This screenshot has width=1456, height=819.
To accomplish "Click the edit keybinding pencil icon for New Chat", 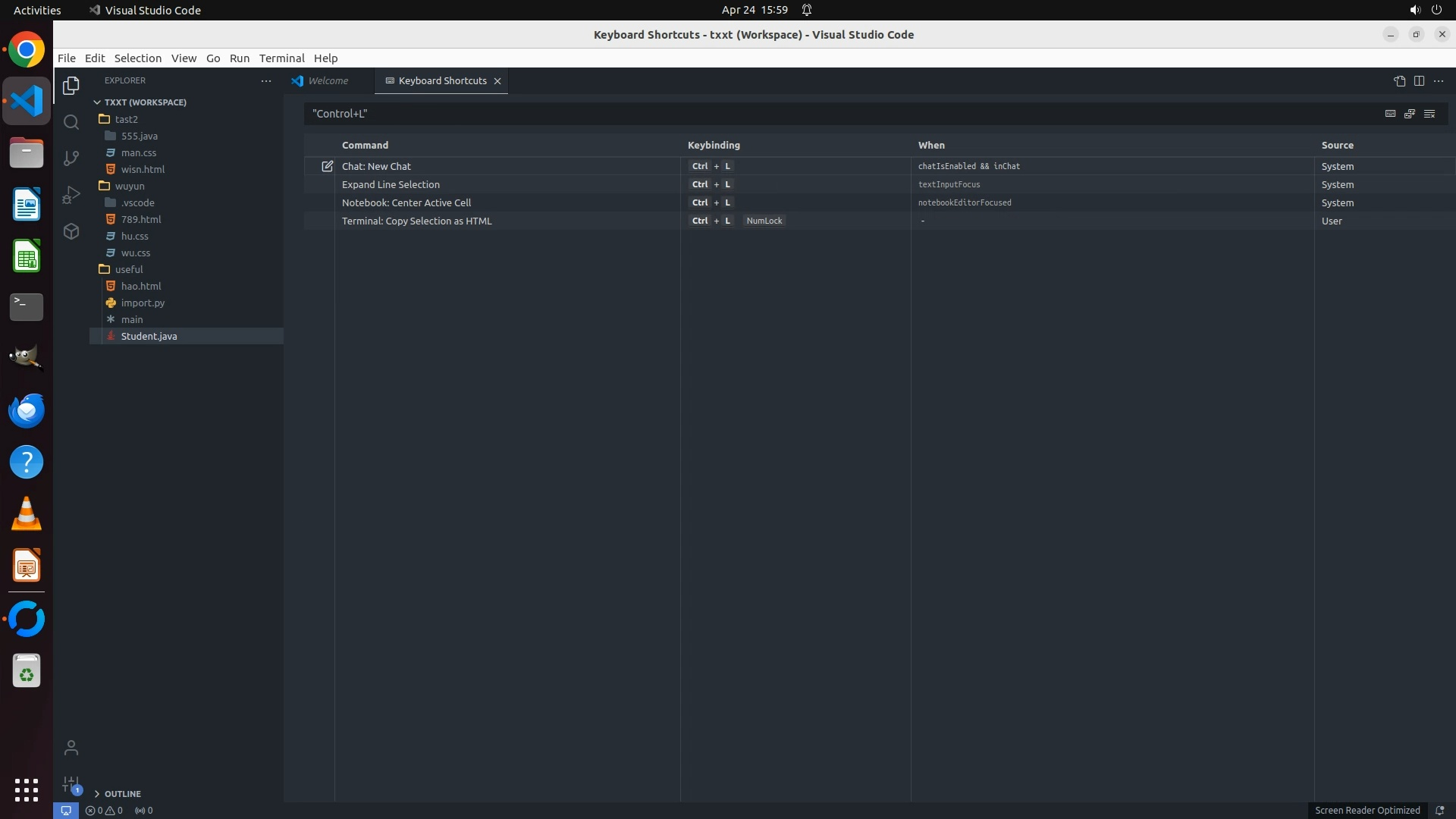I will pyautogui.click(x=327, y=166).
